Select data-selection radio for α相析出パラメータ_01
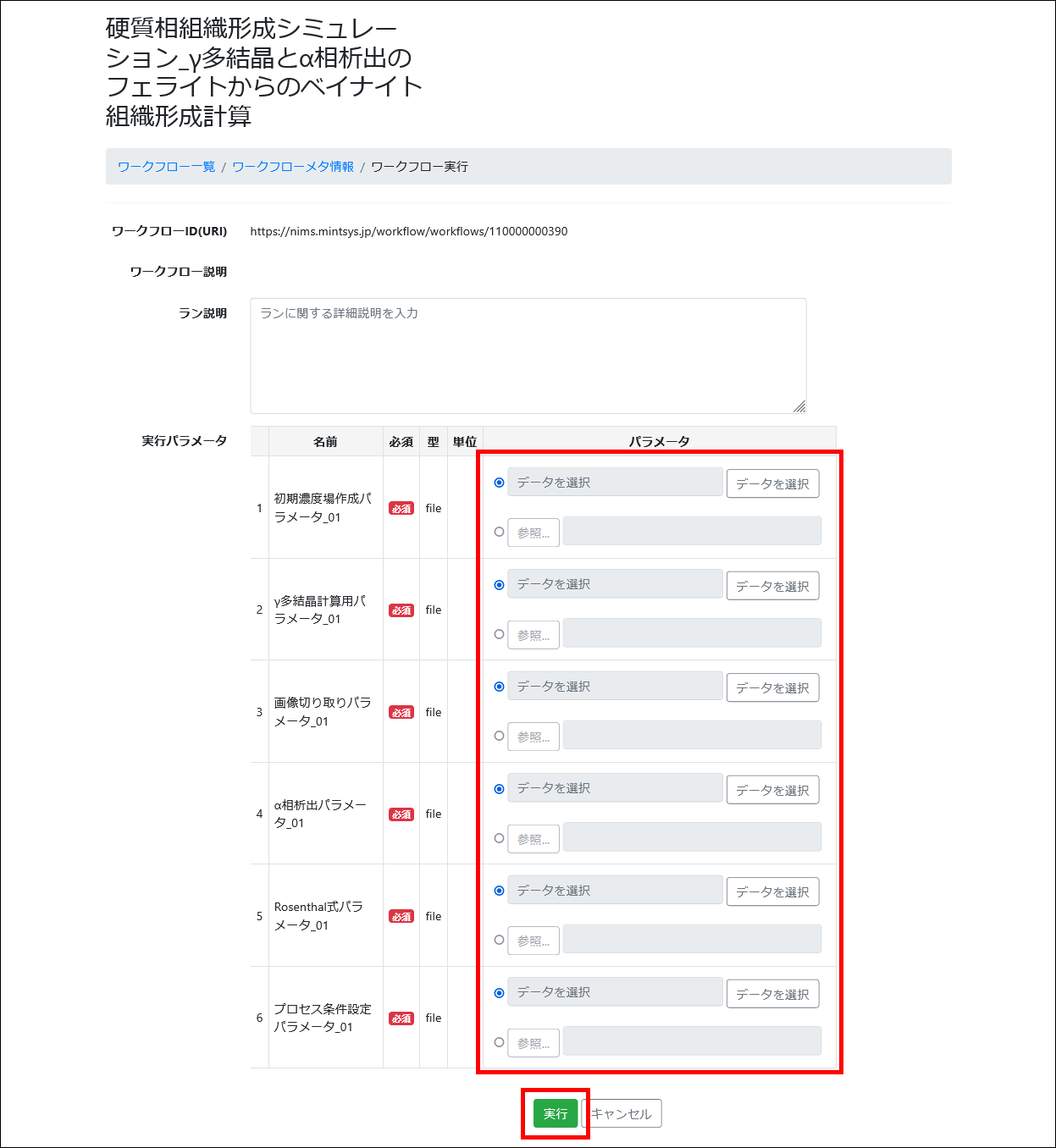The image size is (1056, 1148). click(x=499, y=788)
